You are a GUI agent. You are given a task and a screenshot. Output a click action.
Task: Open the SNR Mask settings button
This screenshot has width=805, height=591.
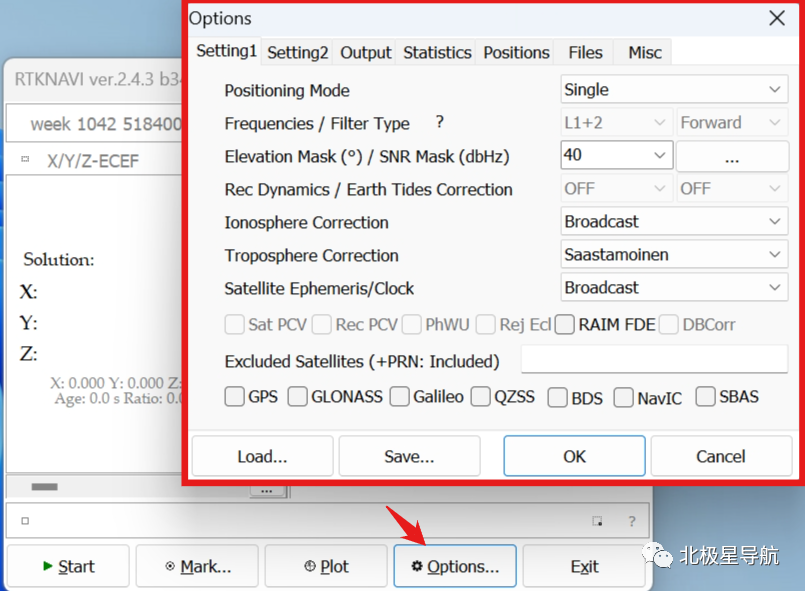(732, 156)
